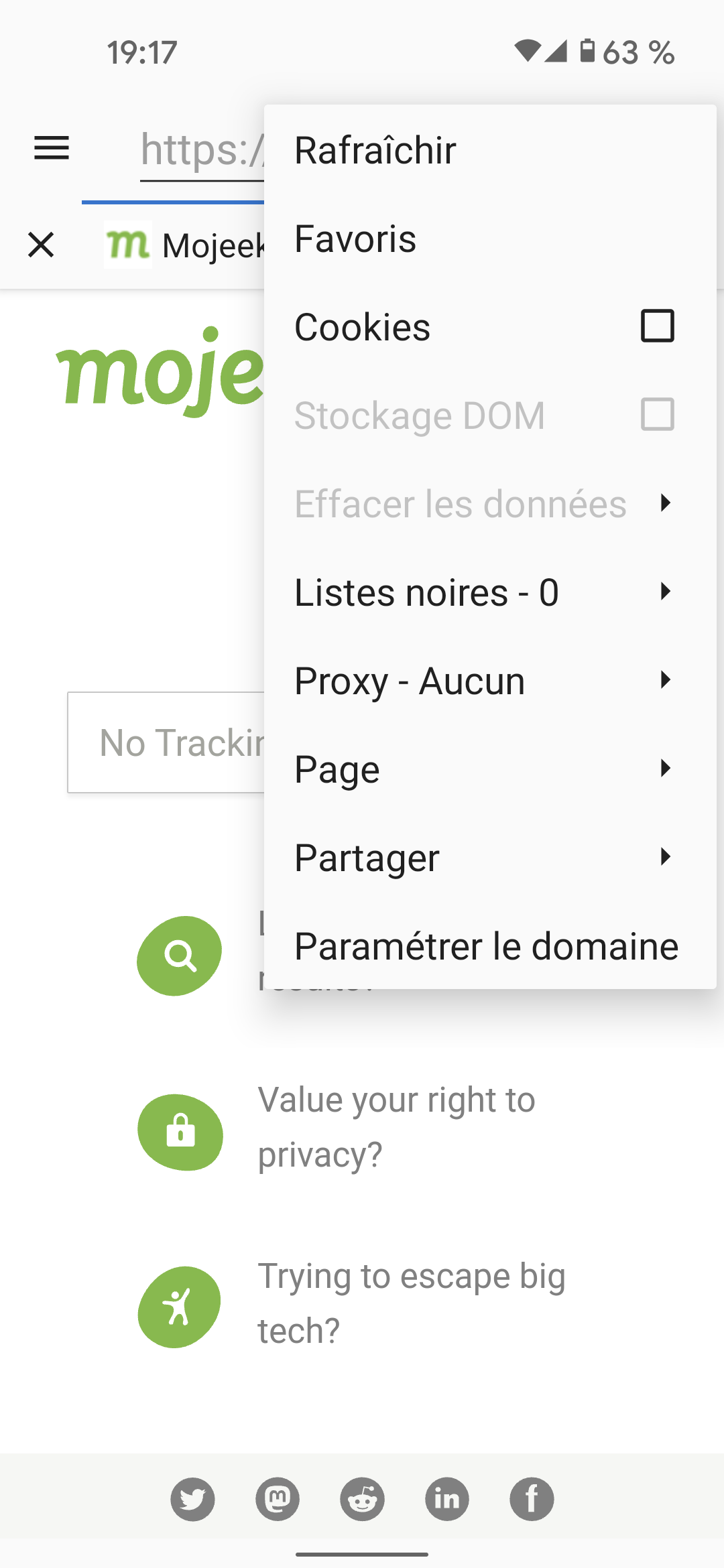Click the Facebook footer icon
724x1568 pixels.
[532, 1499]
